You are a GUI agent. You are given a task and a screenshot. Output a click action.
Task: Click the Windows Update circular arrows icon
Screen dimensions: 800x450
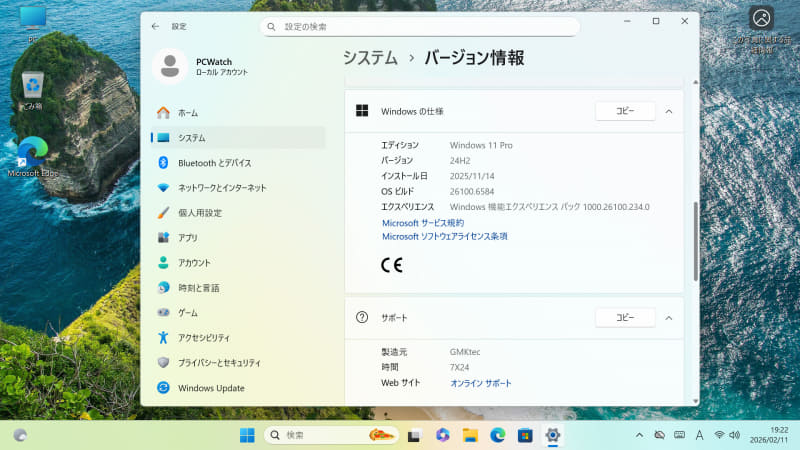pyautogui.click(x=163, y=388)
